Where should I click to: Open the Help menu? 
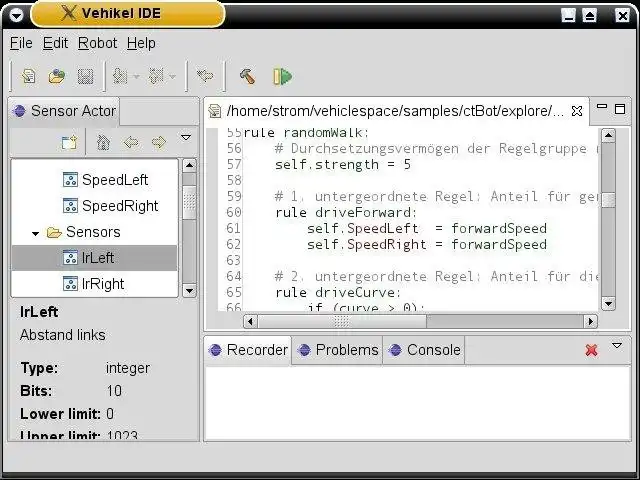(141, 43)
